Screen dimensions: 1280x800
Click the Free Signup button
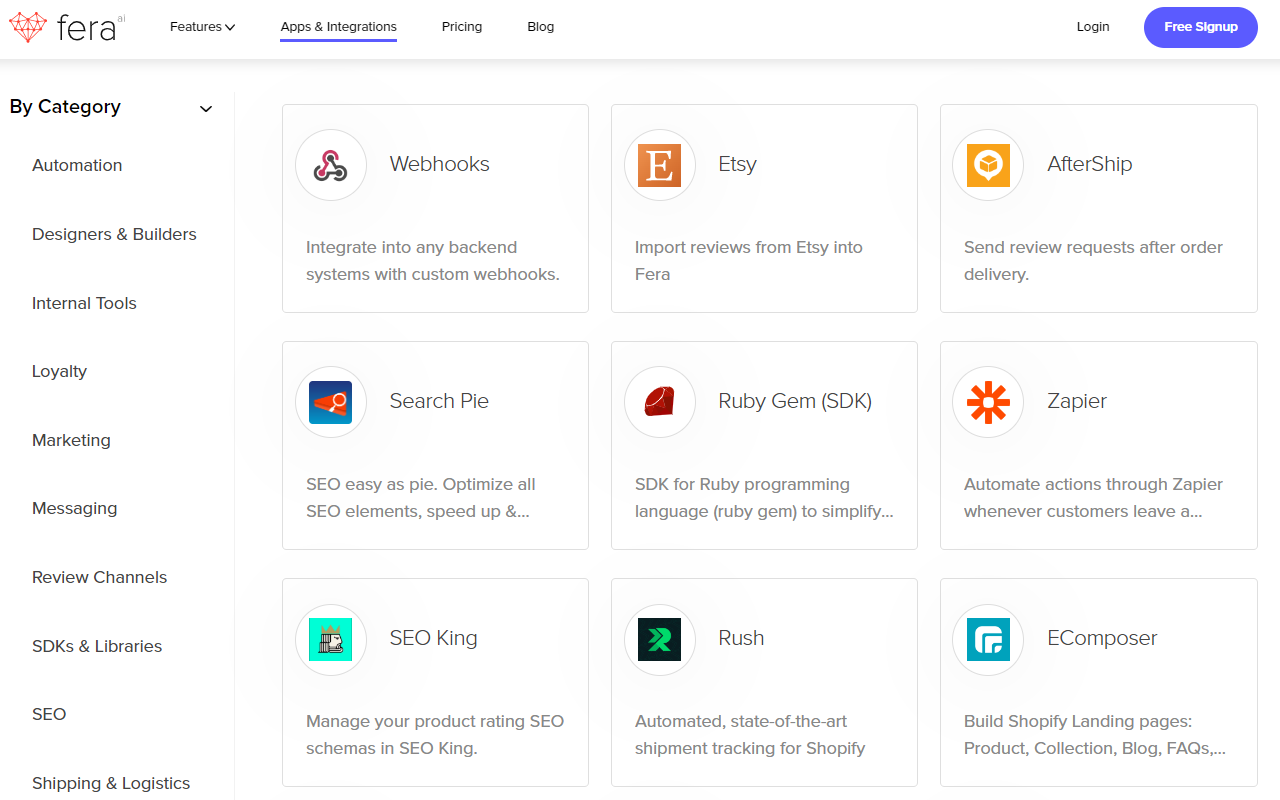(1200, 27)
